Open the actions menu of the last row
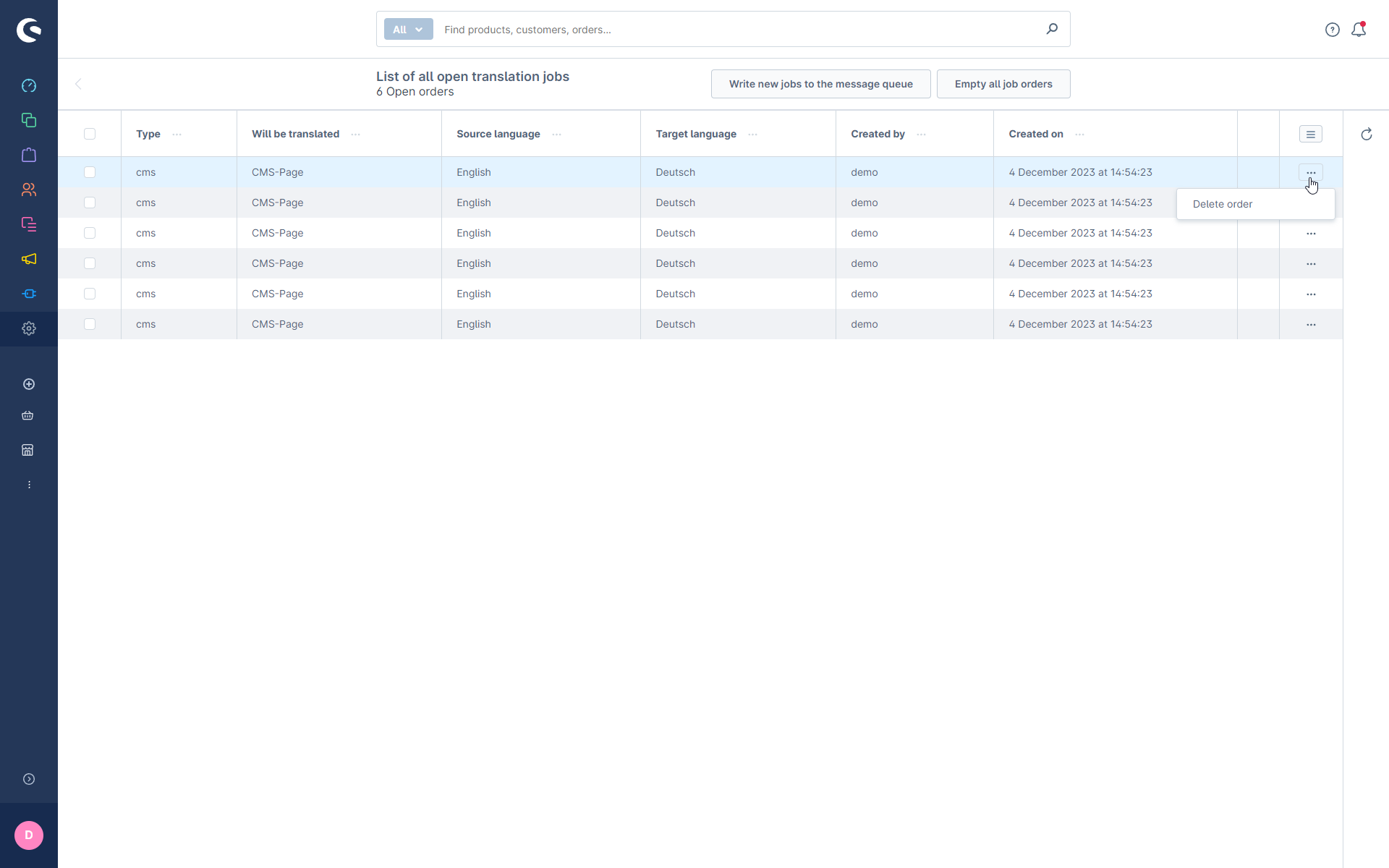Image resolution: width=1389 pixels, height=868 pixels. [1311, 325]
